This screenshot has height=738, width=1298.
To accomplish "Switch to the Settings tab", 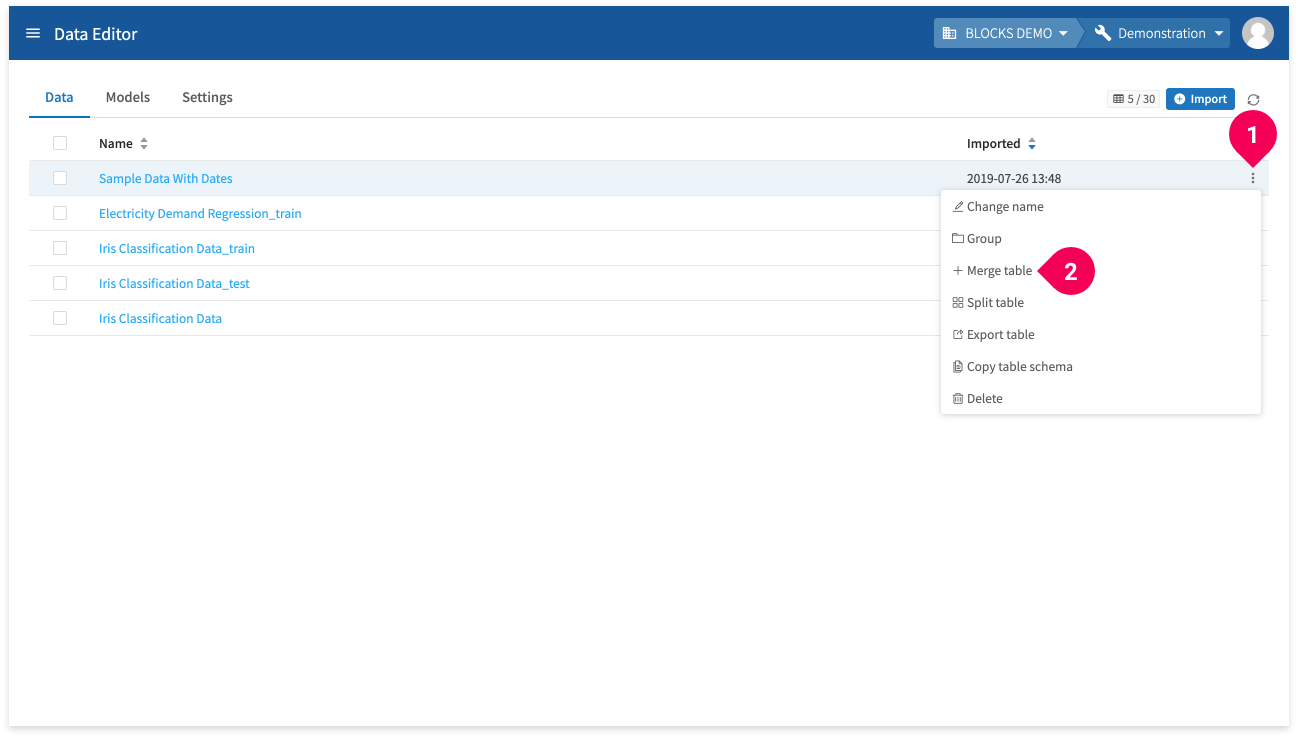I will pos(207,97).
